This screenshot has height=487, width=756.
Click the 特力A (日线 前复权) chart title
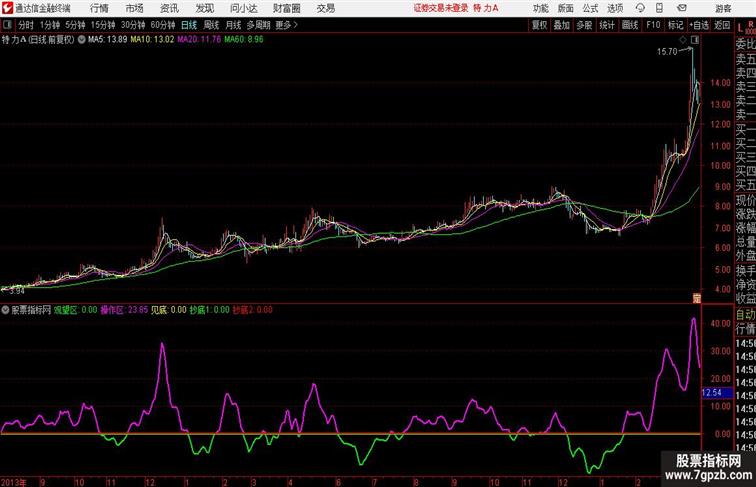tap(38, 40)
